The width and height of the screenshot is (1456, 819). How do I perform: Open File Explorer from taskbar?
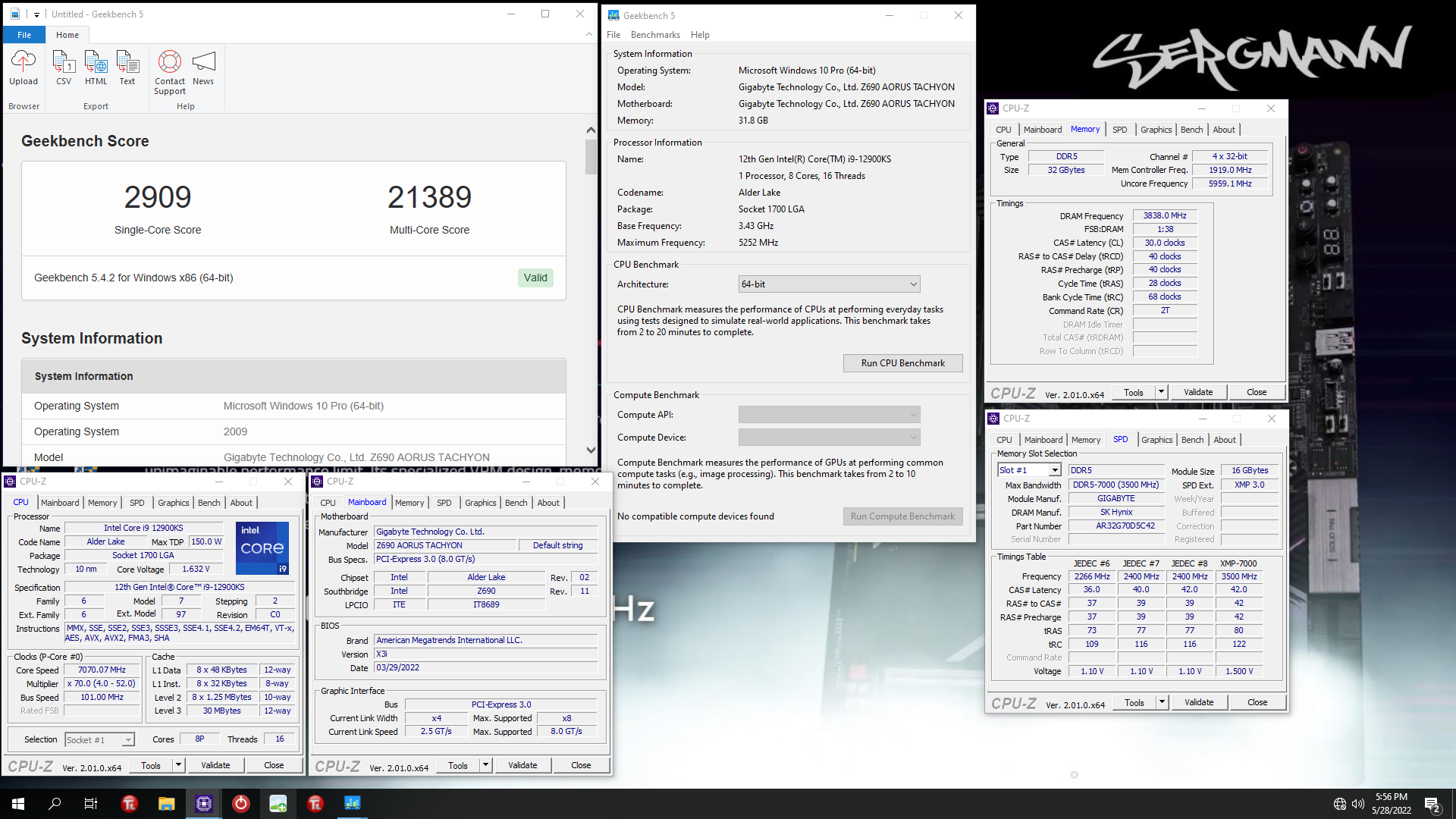(167, 804)
